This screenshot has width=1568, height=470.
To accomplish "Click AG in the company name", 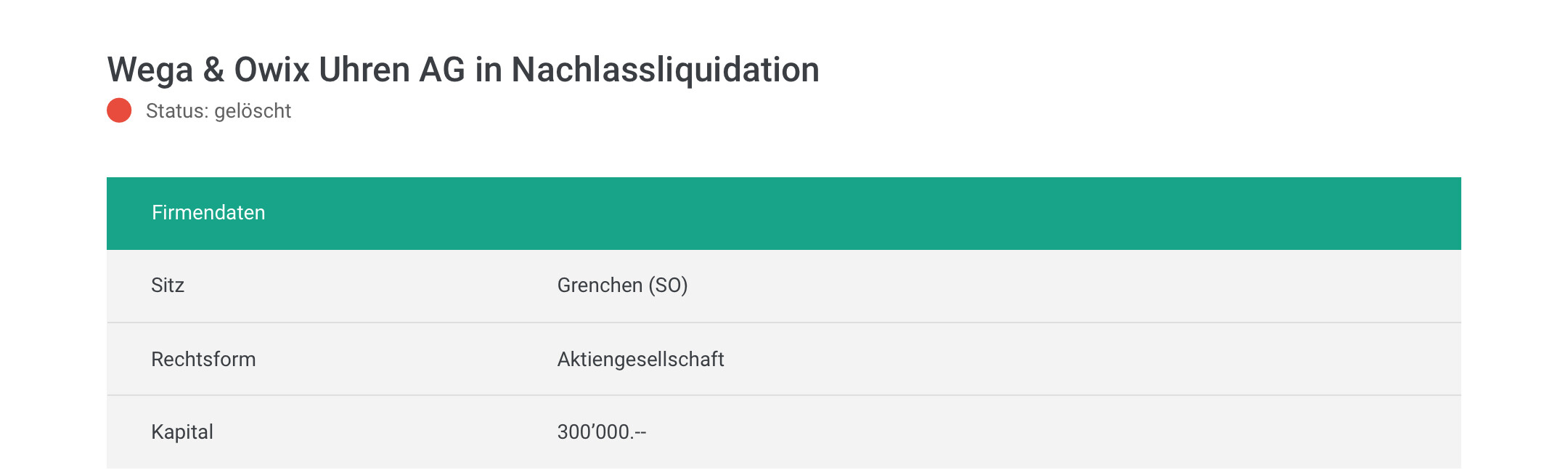I will [x=442, y=70].
